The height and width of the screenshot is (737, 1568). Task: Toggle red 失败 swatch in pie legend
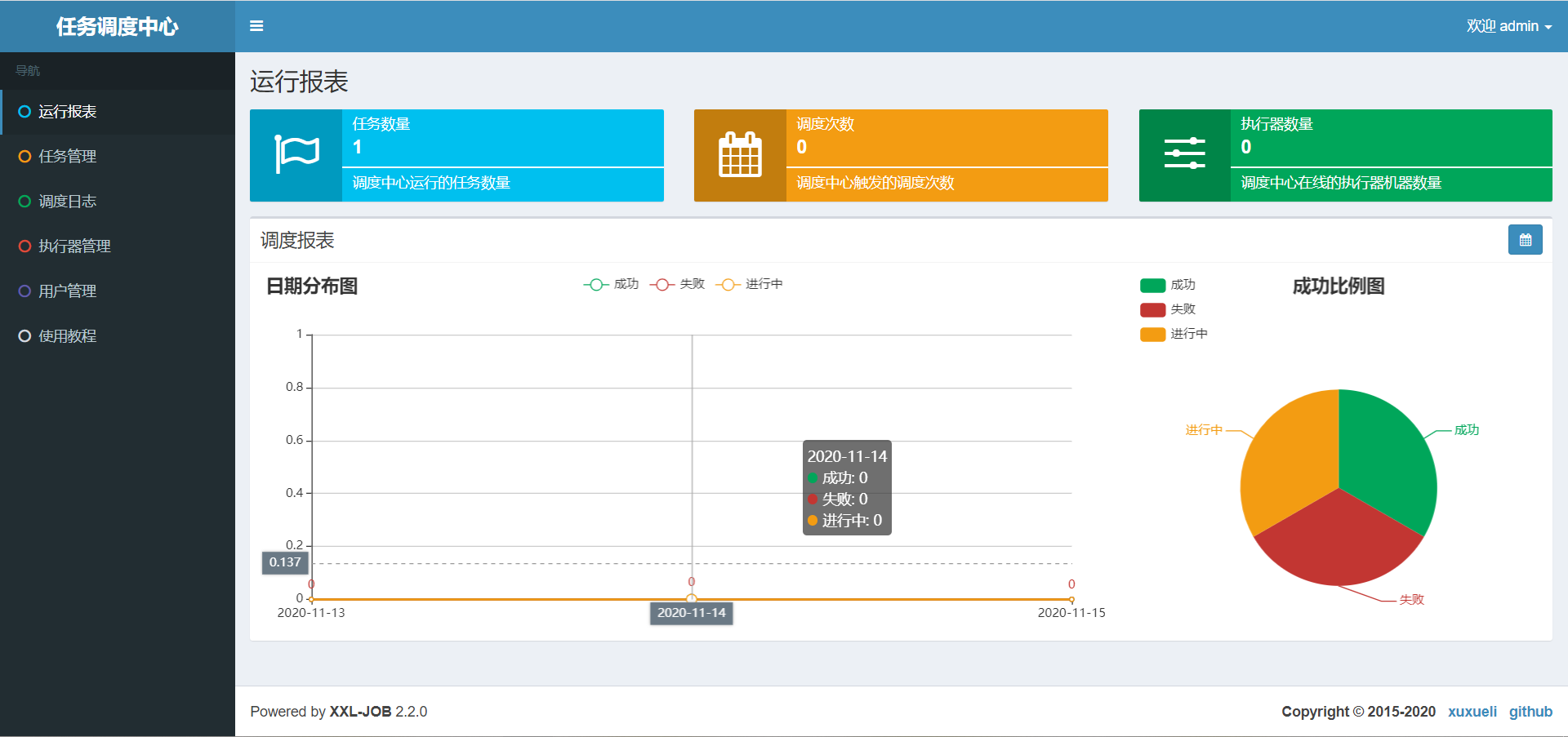point(1152,309)
